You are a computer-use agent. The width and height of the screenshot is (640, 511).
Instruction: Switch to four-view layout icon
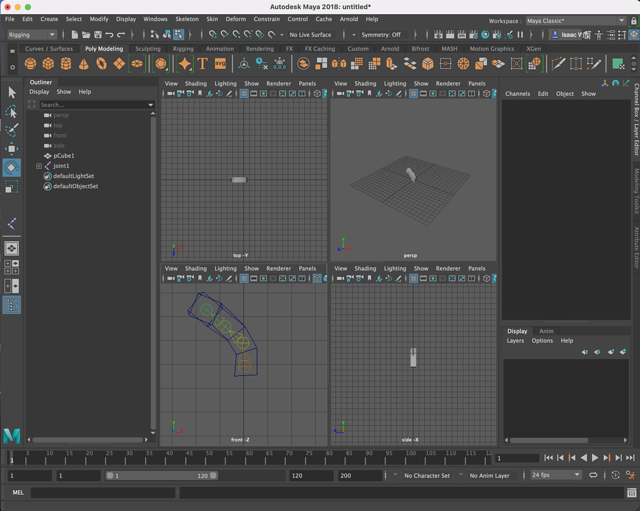[11, 267]
